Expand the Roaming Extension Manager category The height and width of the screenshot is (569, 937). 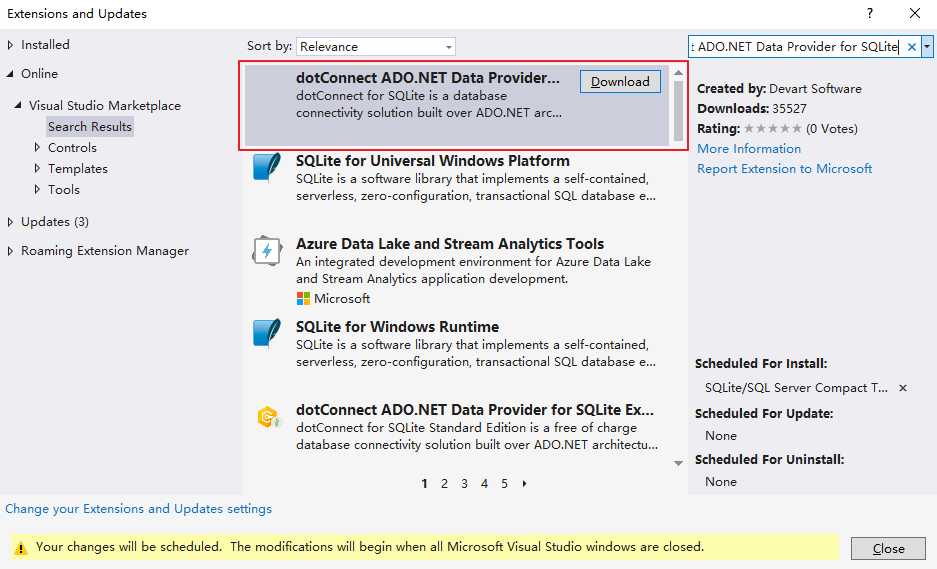(x=10, y=251)
